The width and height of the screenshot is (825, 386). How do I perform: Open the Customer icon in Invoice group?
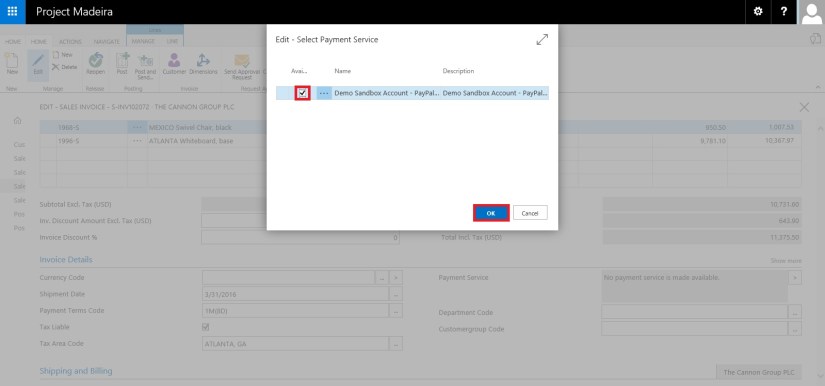(x=174, y=64)
